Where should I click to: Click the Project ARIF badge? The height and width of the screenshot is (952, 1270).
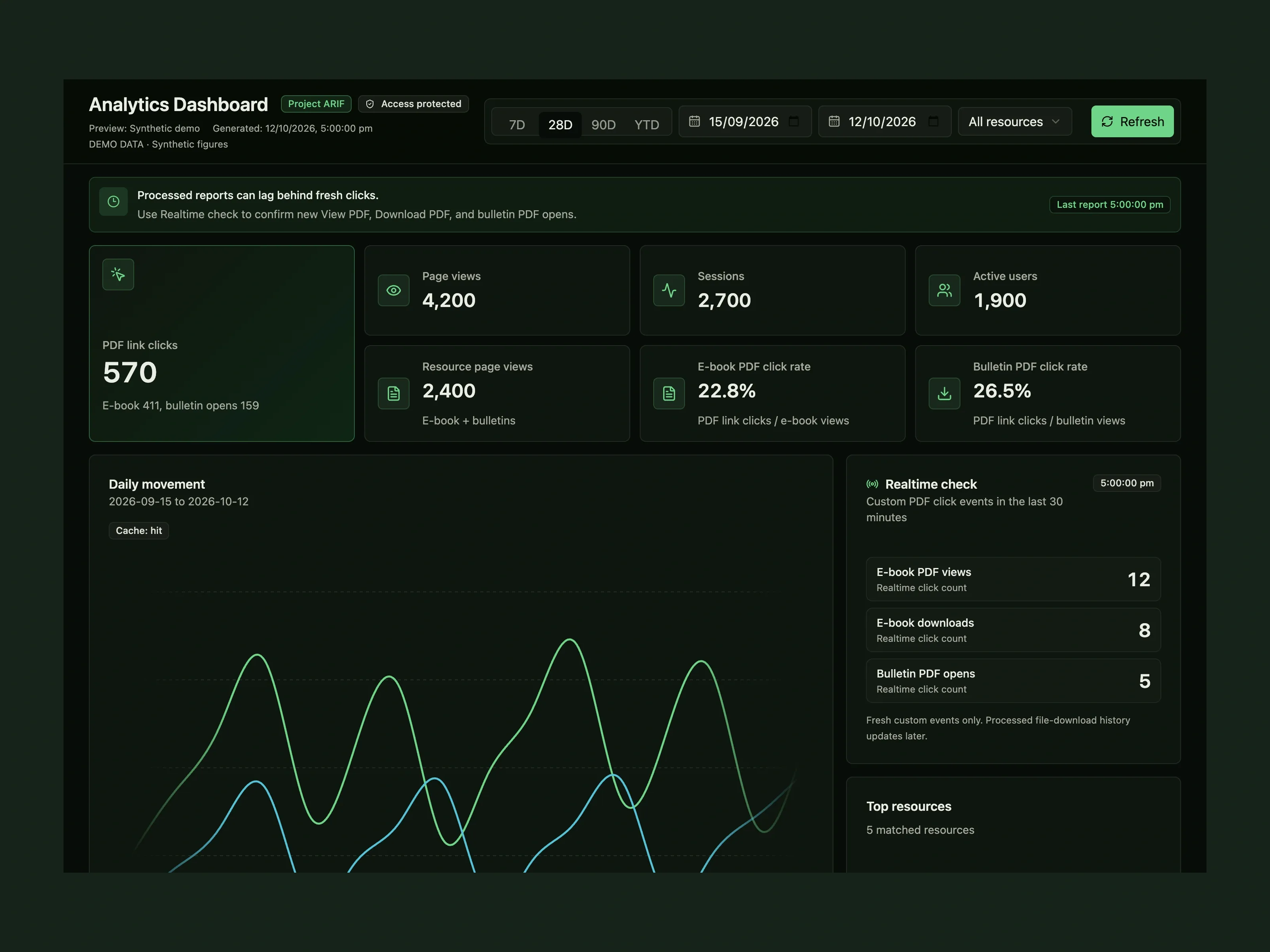point(316,104)
